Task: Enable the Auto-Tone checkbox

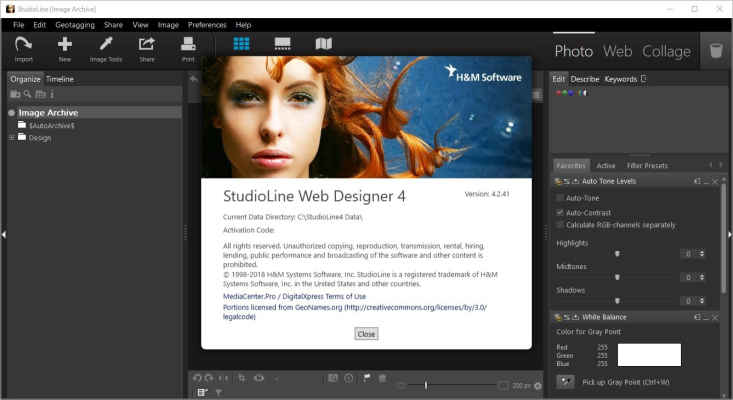Action: click(x=559, y=198)
